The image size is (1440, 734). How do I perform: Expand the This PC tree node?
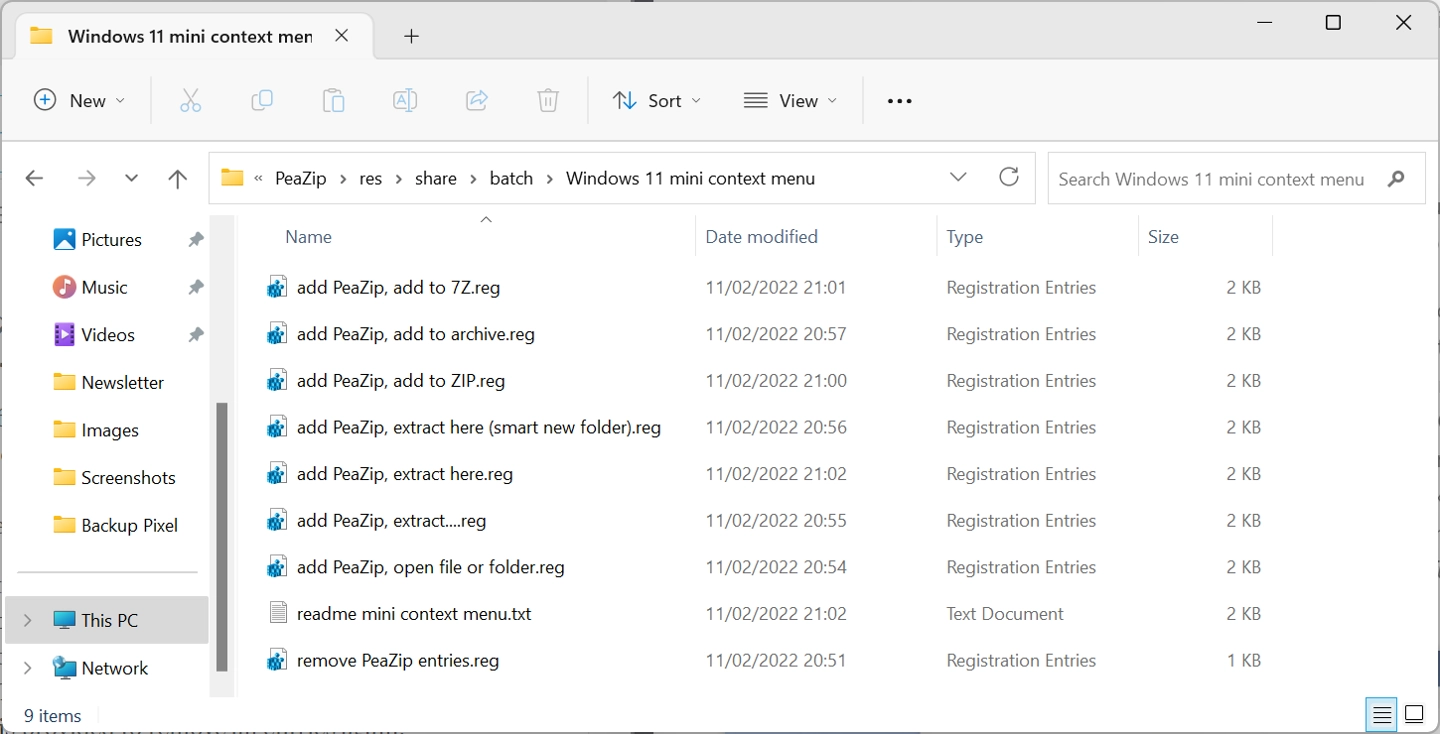27,620
